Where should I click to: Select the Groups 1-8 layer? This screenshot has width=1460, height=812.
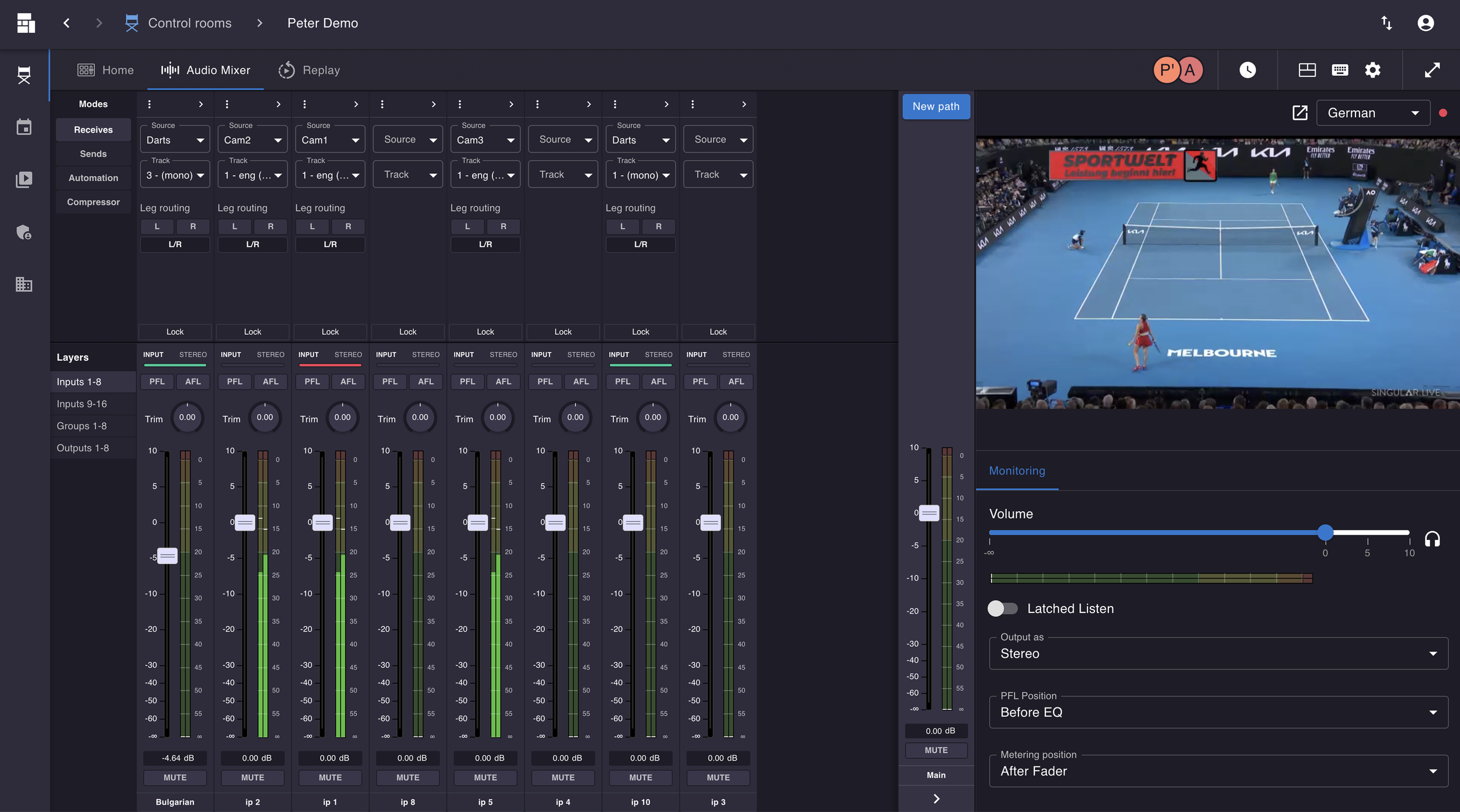point(93,426)
